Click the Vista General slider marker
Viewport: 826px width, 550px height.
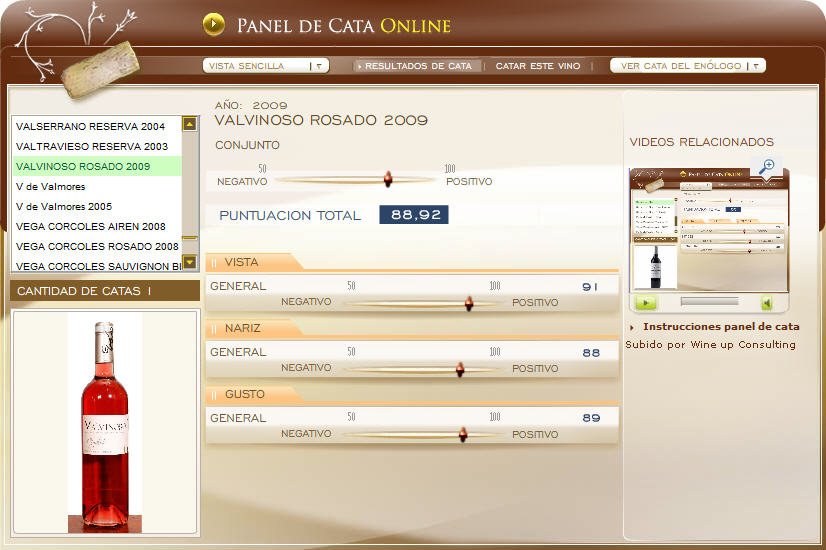click(x=469, y=303)
